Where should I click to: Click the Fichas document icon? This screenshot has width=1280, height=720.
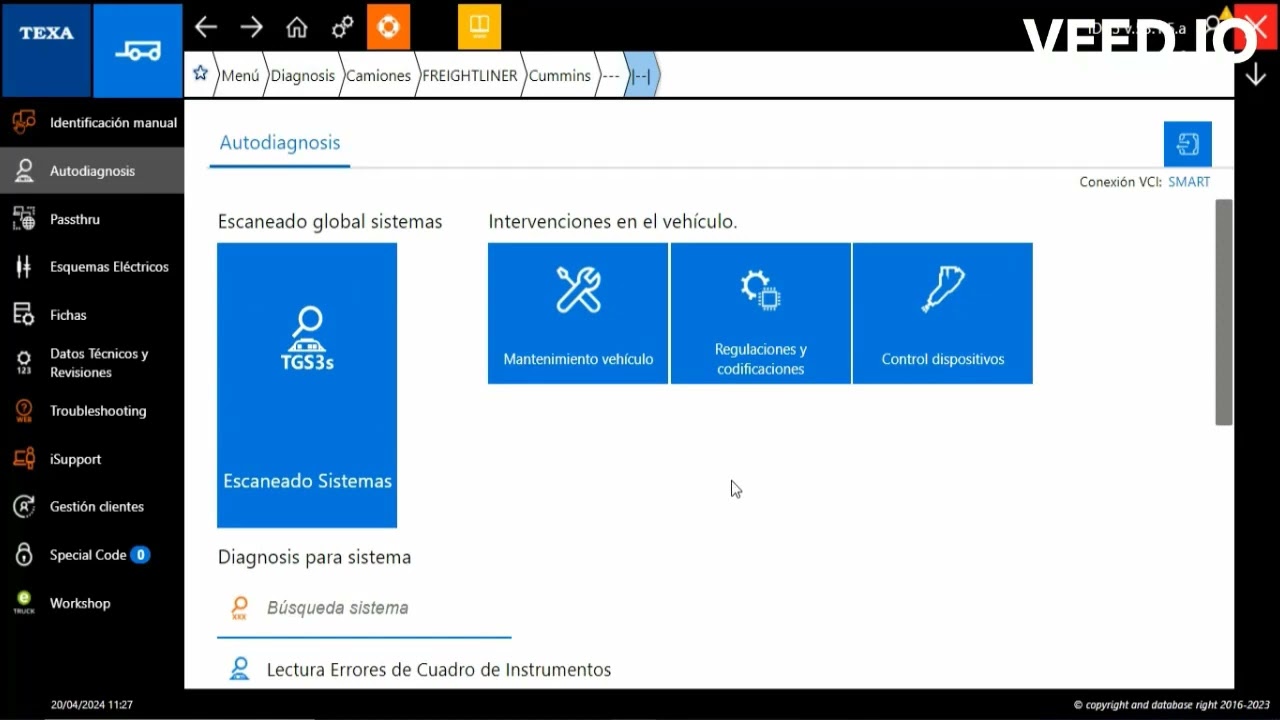click(23, 314)
